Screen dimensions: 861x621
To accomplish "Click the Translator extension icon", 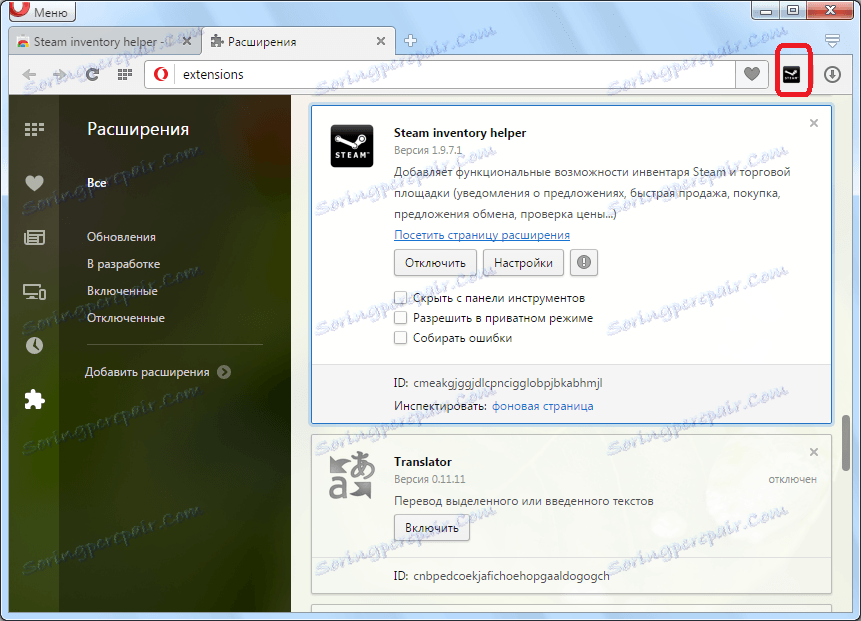I will [x=352, y=475].
